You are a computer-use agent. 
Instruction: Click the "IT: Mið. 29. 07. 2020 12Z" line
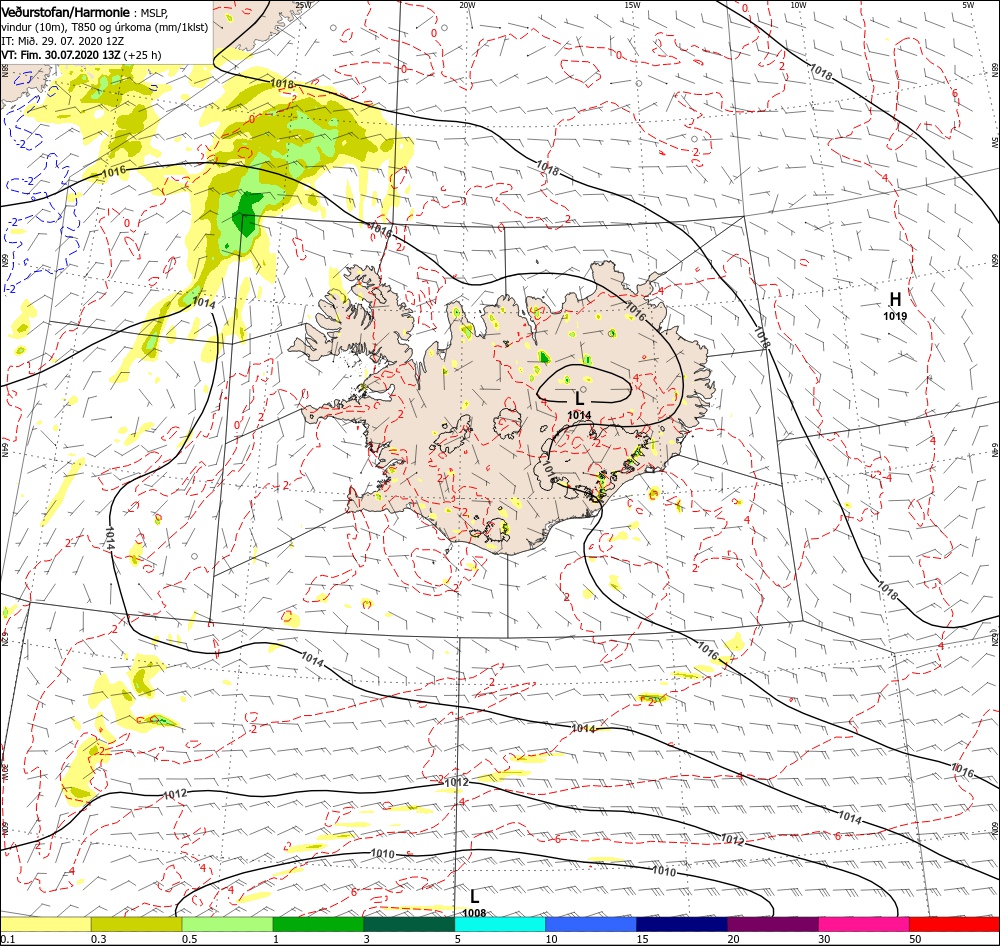click(62, 41)
